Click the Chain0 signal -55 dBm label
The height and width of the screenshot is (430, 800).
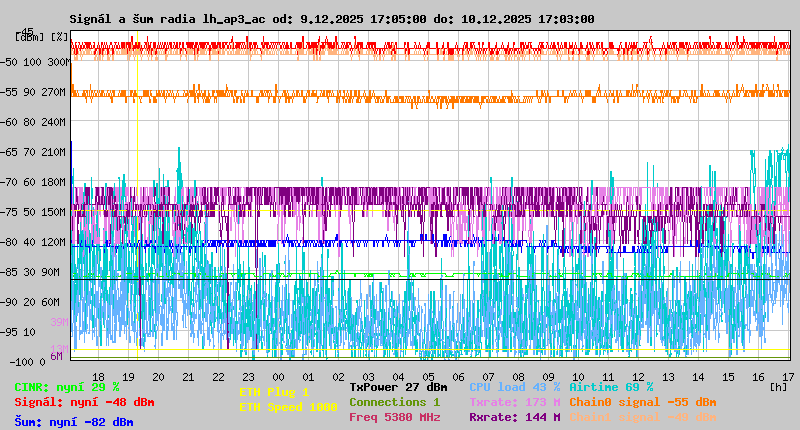642,402
